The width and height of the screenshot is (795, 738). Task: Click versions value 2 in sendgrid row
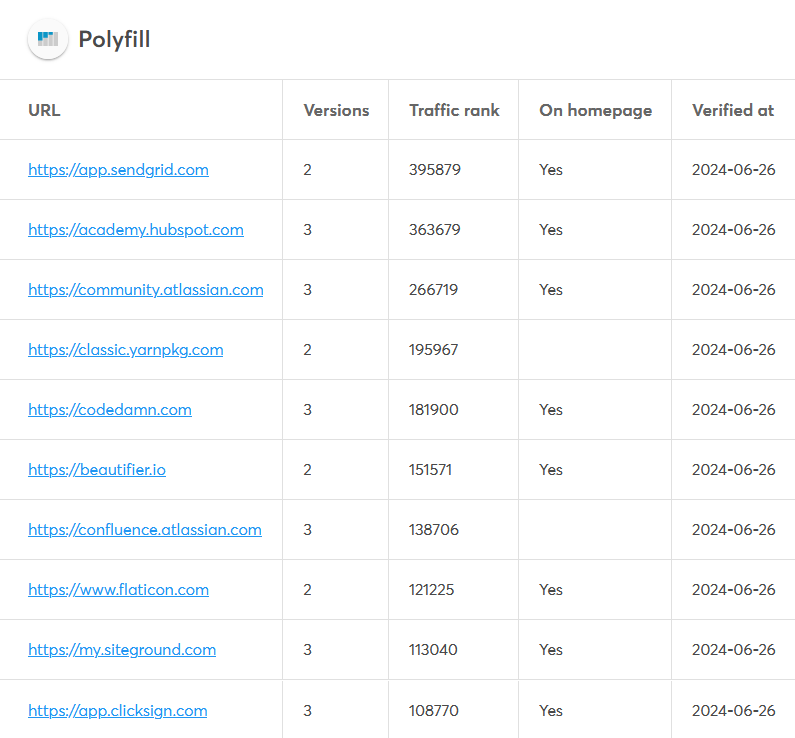307,170
